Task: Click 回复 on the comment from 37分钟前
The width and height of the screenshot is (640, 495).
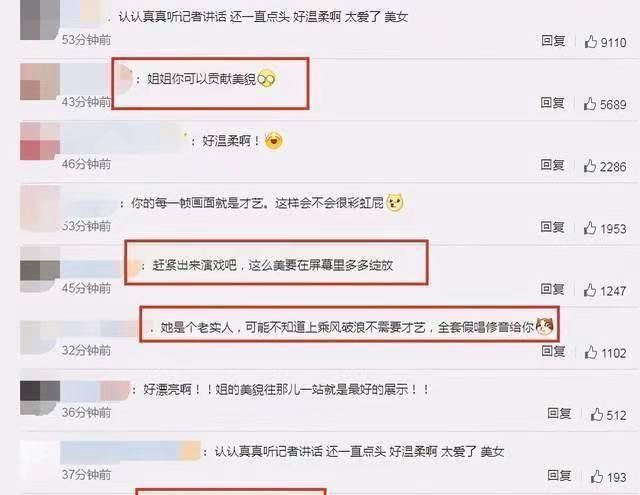Action: click(x=559, y=475)
